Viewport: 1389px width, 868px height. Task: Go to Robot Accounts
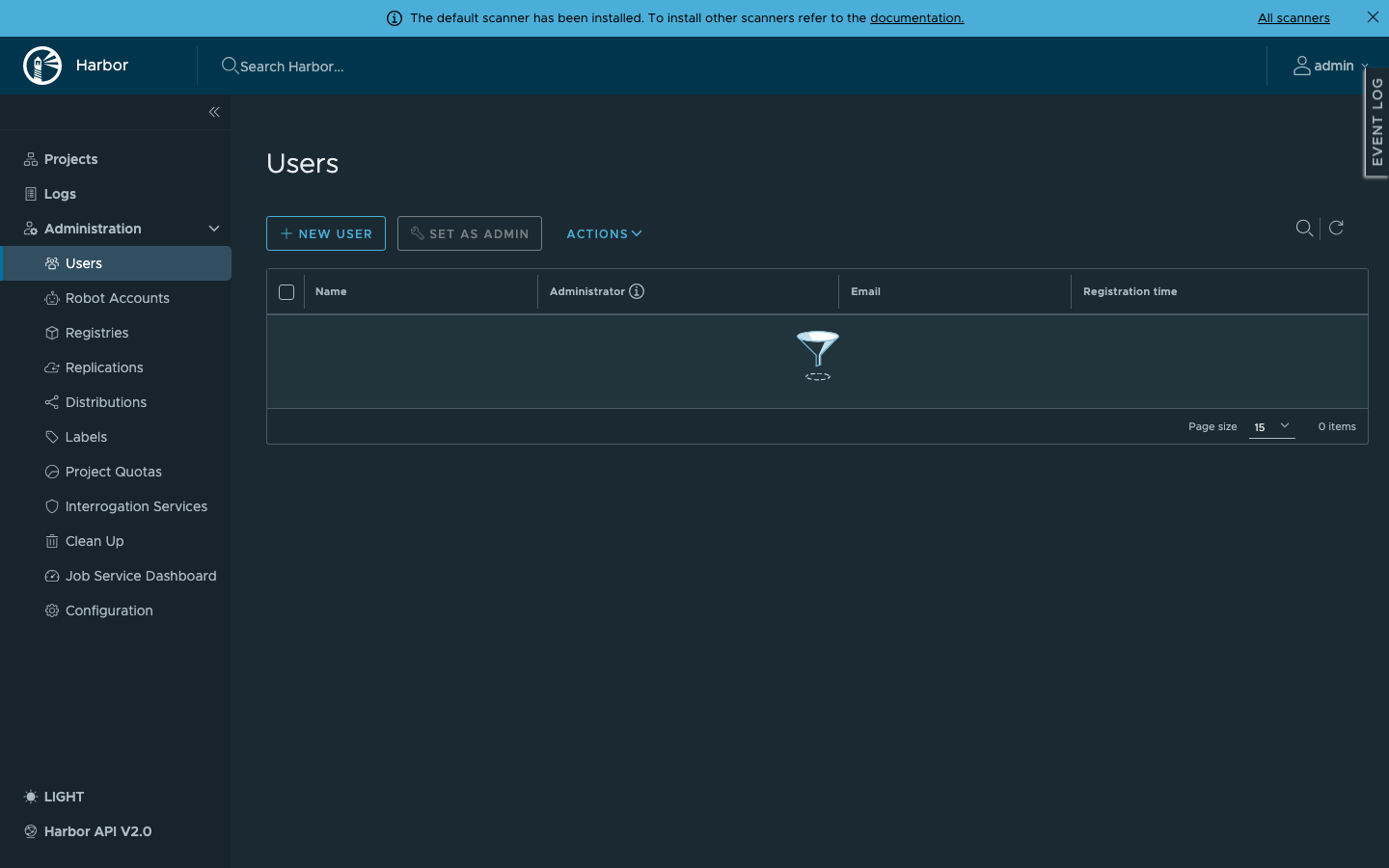pyautogui.click(x=116, y=298)
